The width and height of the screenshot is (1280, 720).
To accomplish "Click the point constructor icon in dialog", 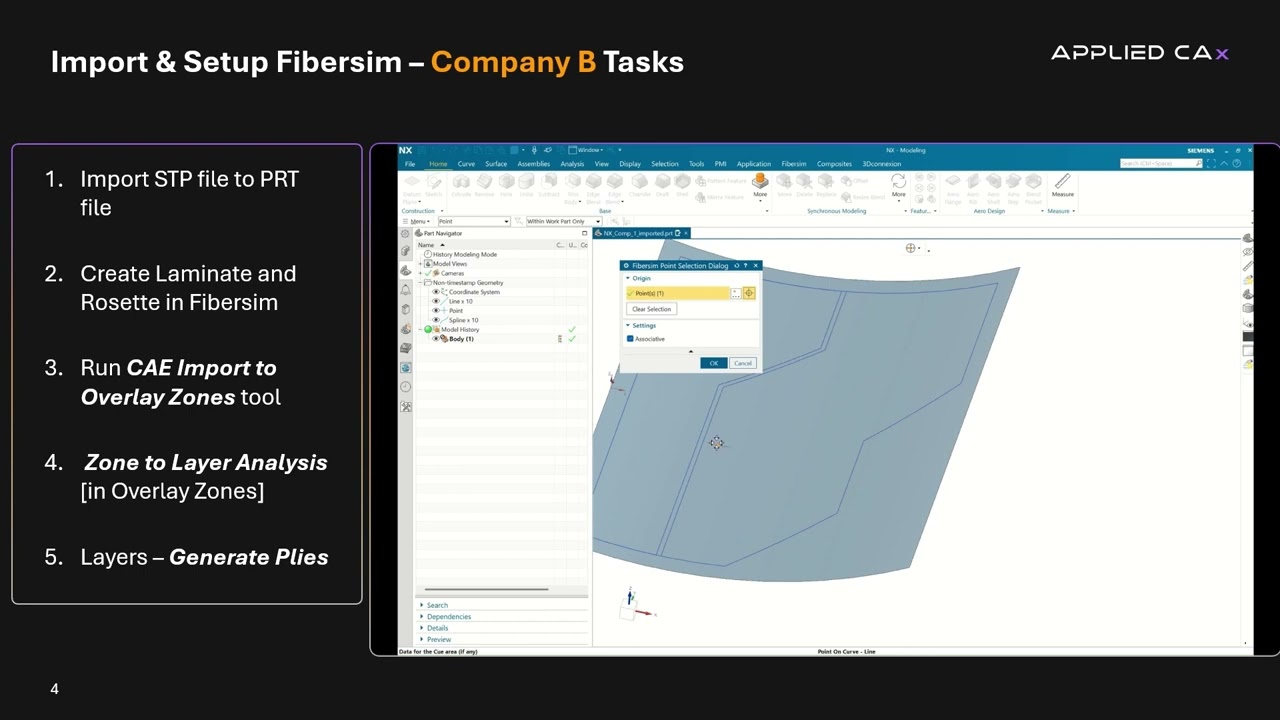I will (x=749, y=293).
